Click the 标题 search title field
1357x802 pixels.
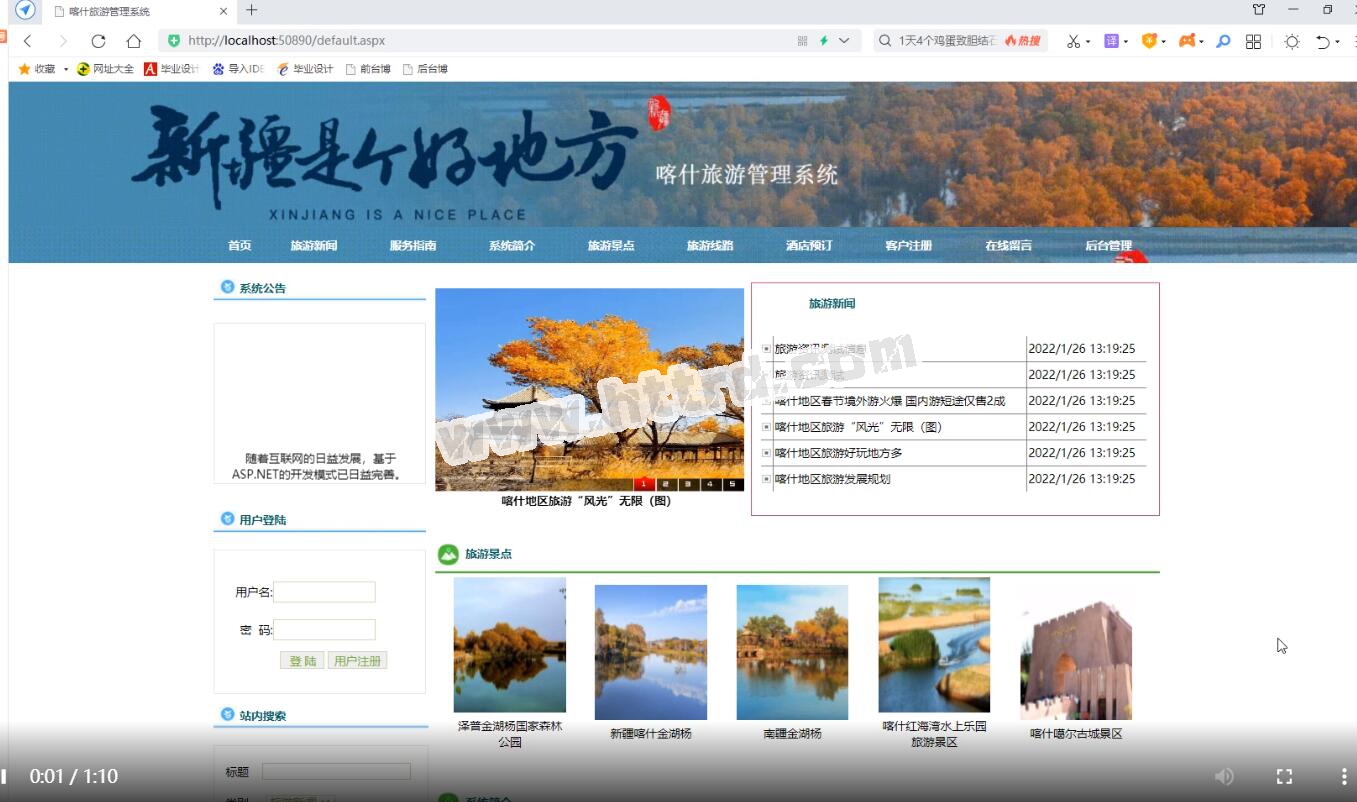pyautogui.click(x=336, y=771)
